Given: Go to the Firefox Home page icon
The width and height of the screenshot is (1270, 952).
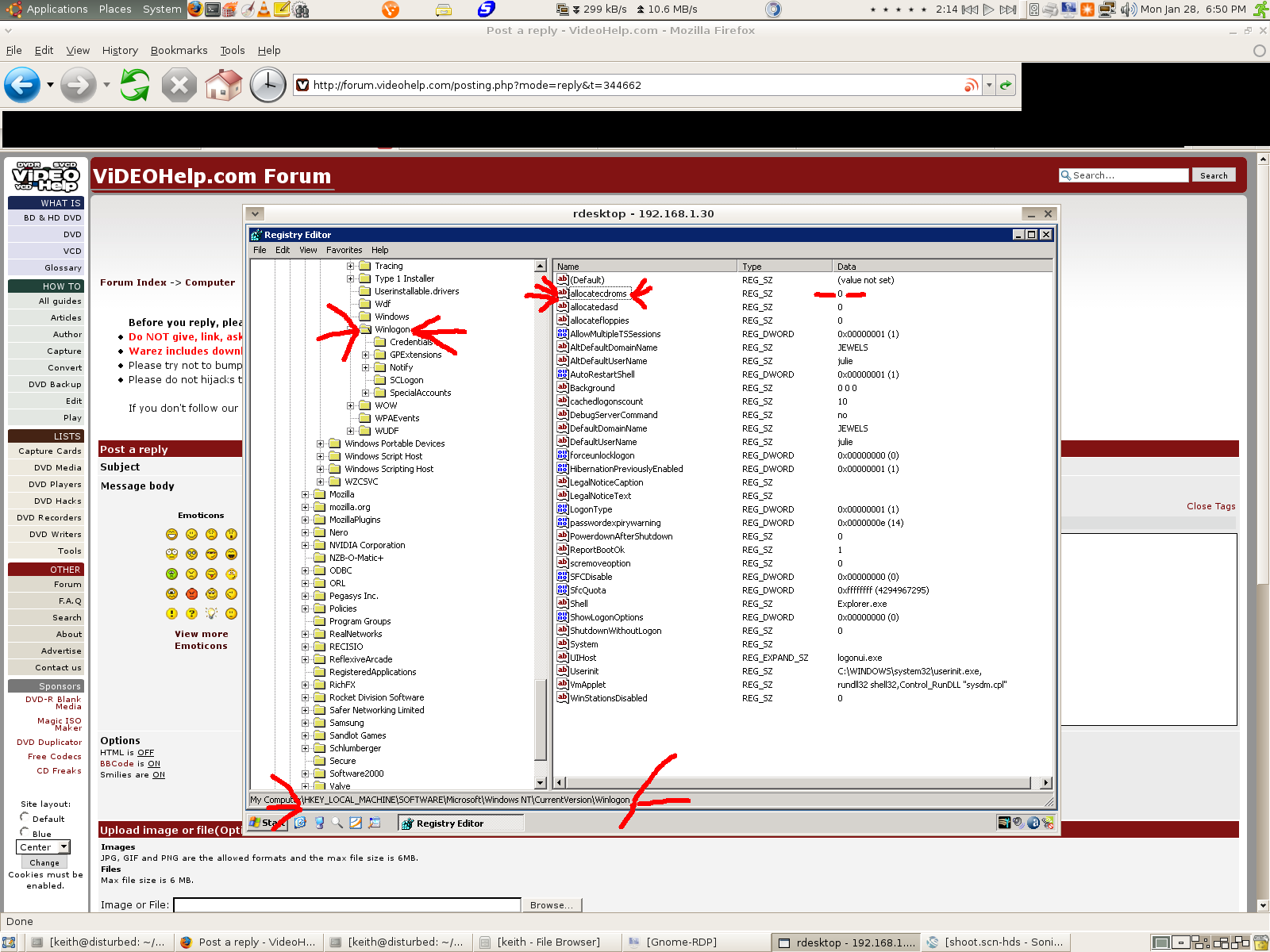Looking at the screenshot, I should tap(224, 84).
